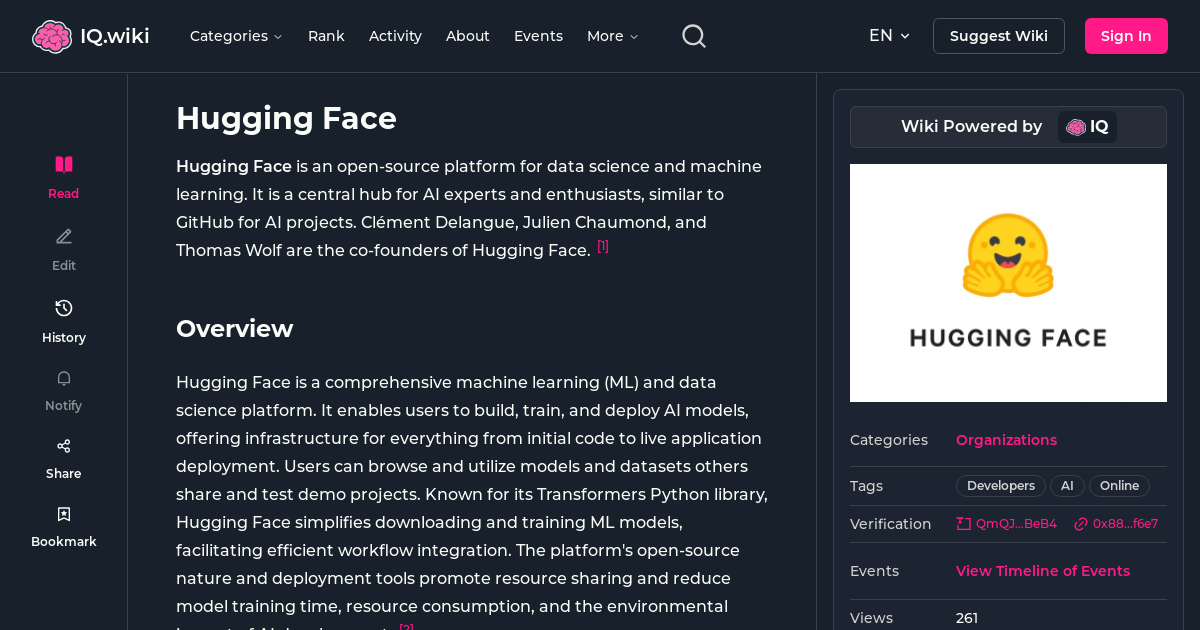Open View Timeline of Events link
The image size is (1200, 630).
pos(1042,571)
